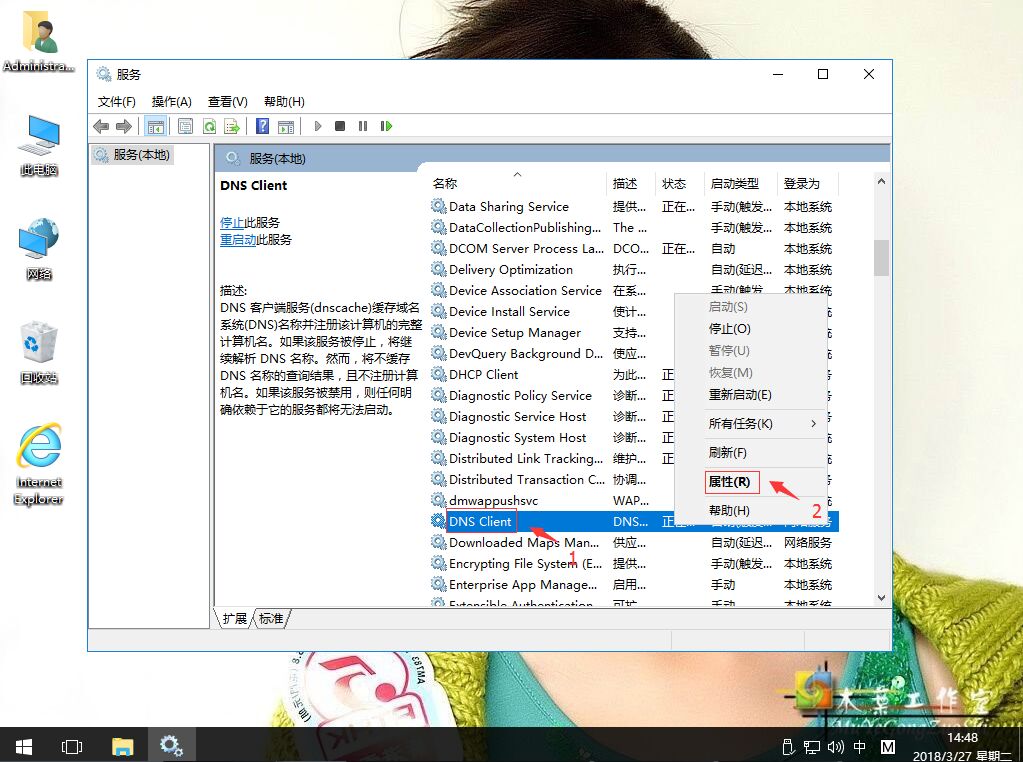Select DCOM Server Process Launcher row
The image size is (1023, 762).
(634, 249)
